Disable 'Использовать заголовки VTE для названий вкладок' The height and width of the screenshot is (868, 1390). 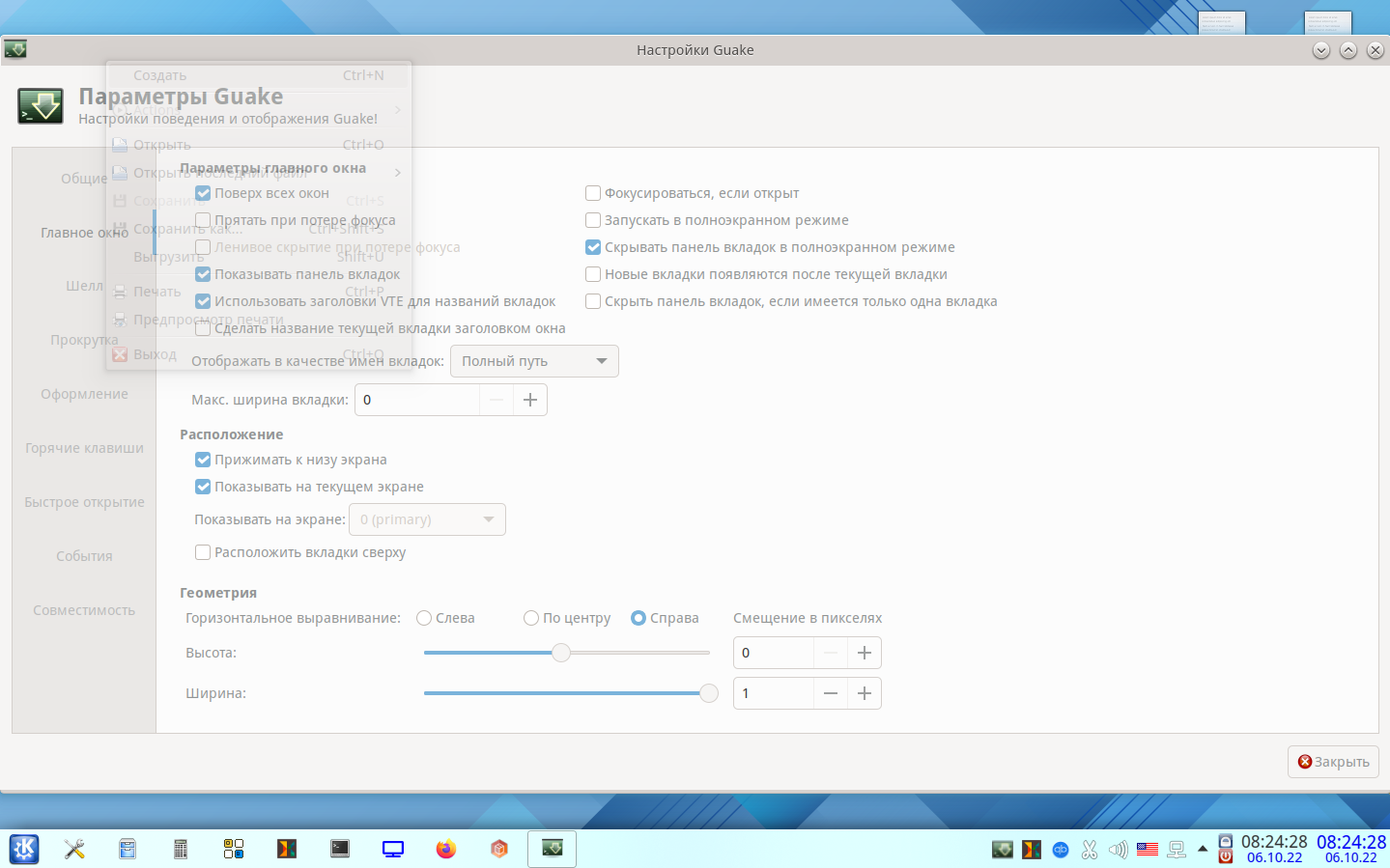coord(203,301)
